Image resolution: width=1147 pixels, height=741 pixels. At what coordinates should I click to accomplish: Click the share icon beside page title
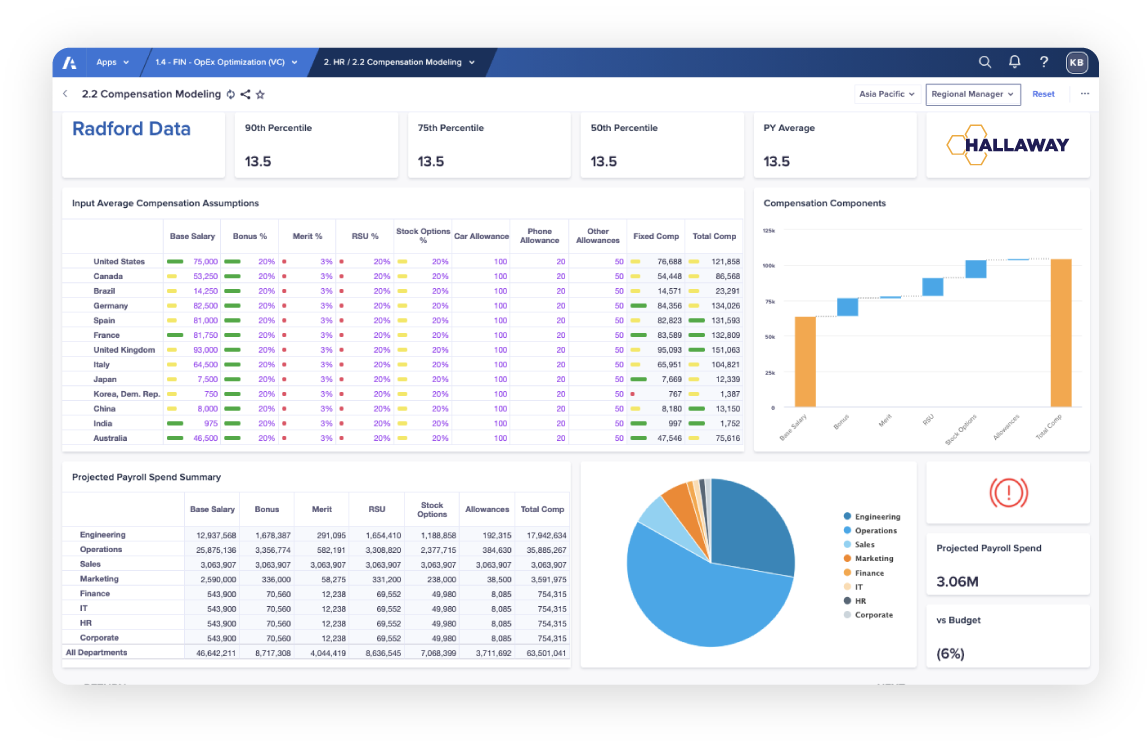pyautogui.click(x=245, y=94)
